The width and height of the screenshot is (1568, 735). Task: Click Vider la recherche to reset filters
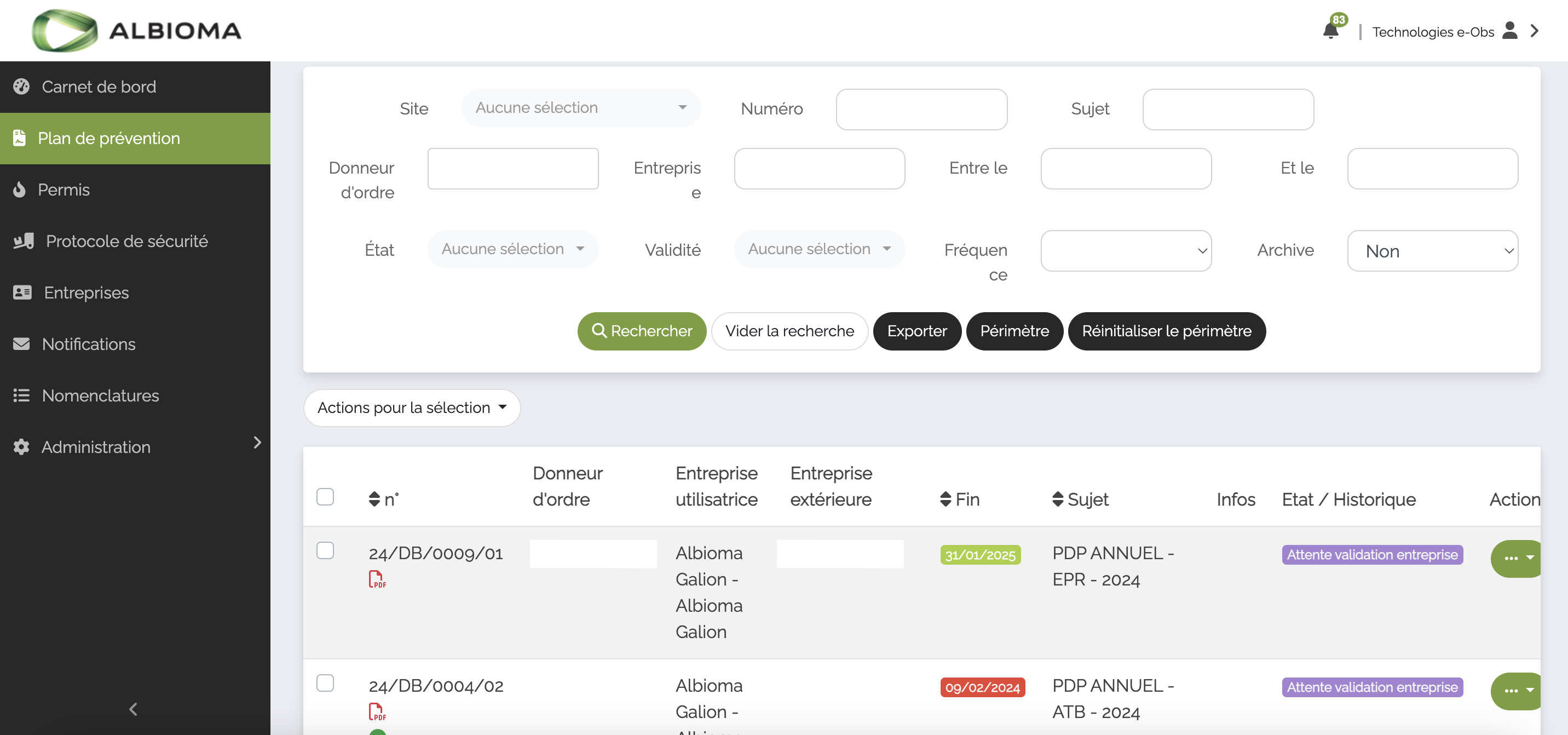click(789, 330)
